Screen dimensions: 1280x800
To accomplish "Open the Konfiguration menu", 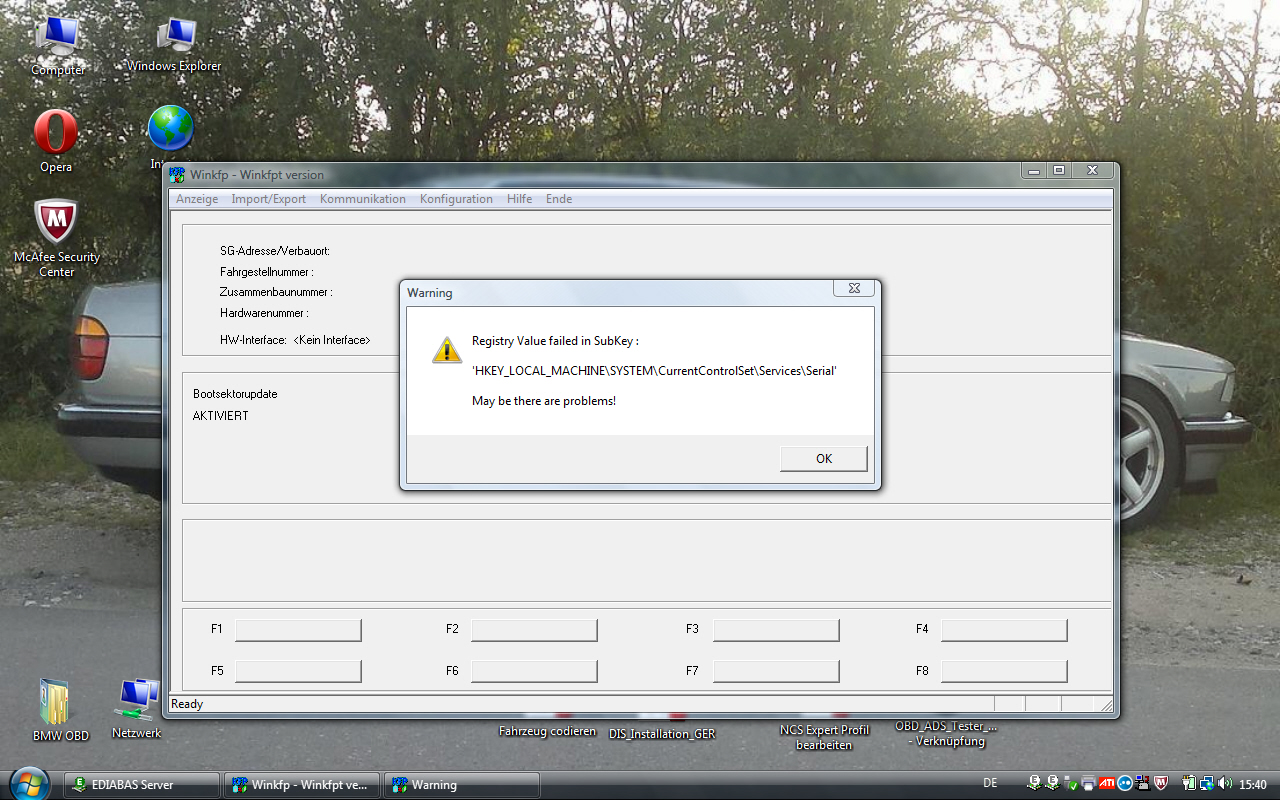I will (x=456, y=199).
